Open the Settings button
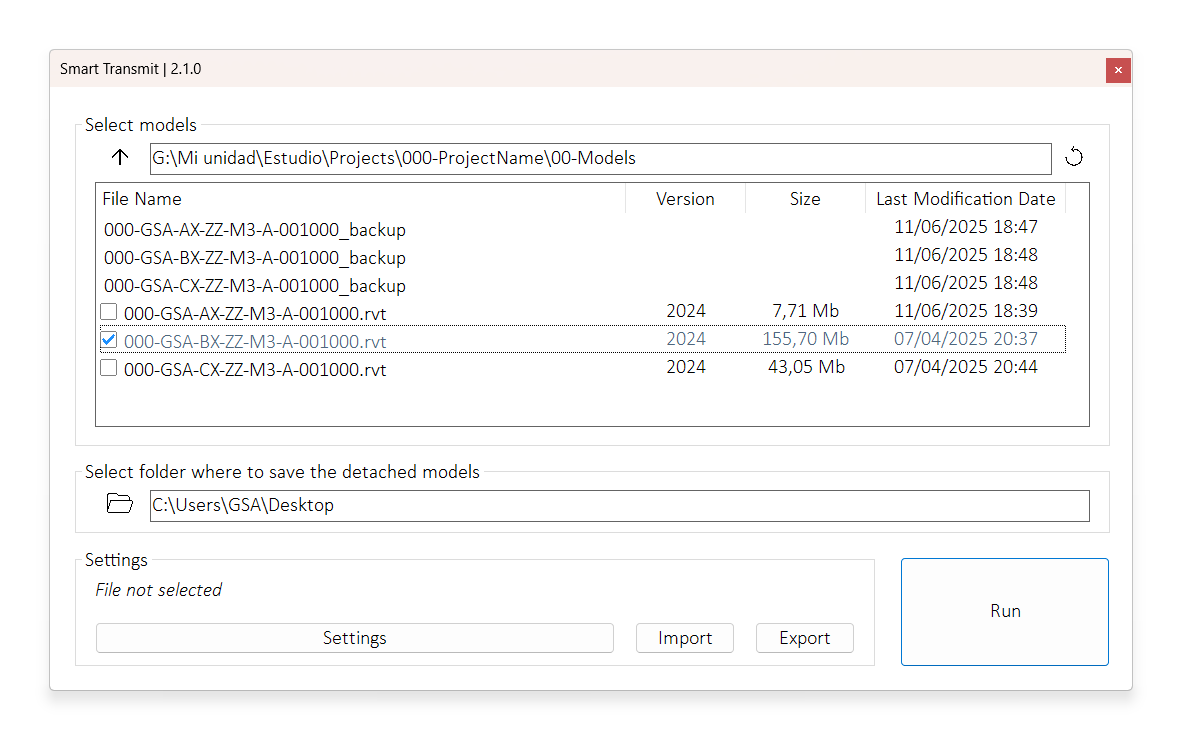Image resolution: width=1188 pixels, height=743 pixels. (x=354, y=638)
